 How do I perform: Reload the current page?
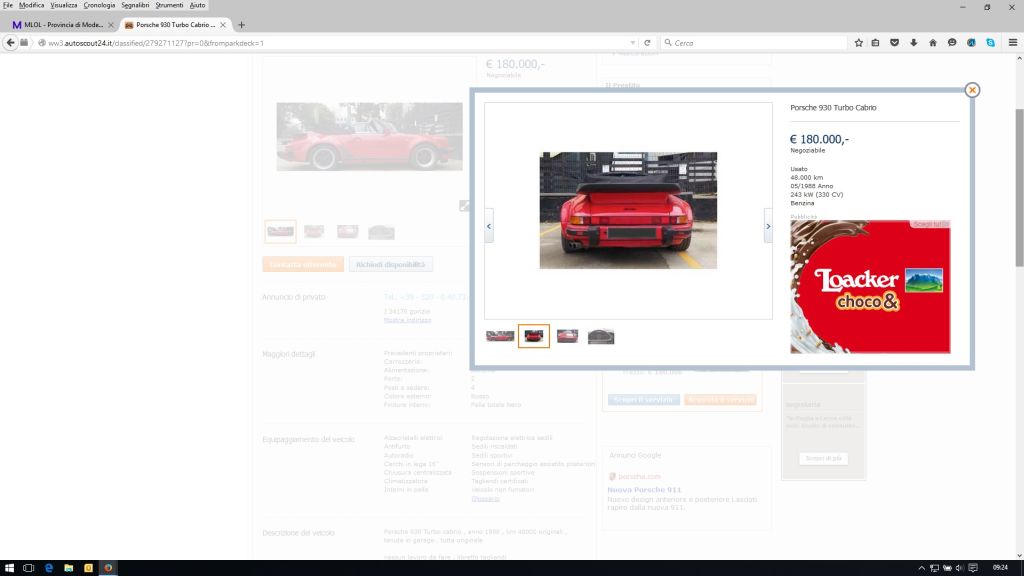(x=647, y=43)
